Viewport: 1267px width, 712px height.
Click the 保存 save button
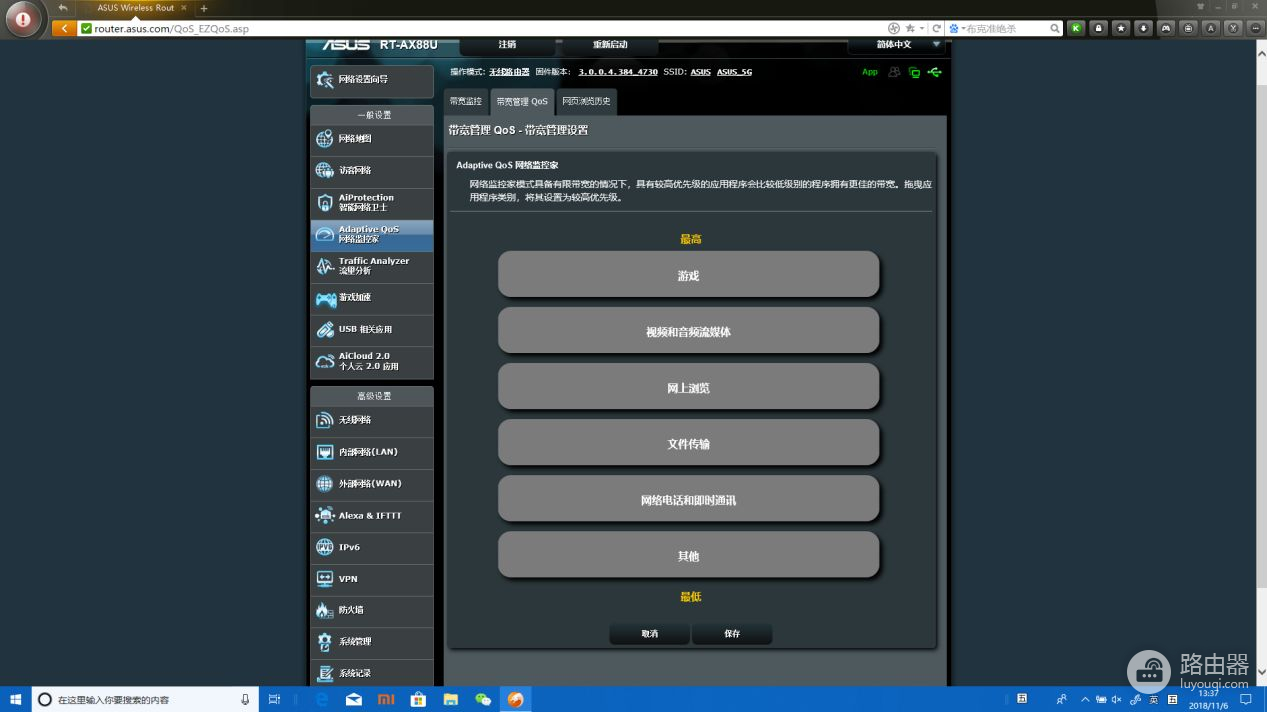pyautogui.click(x=732, y=634)
